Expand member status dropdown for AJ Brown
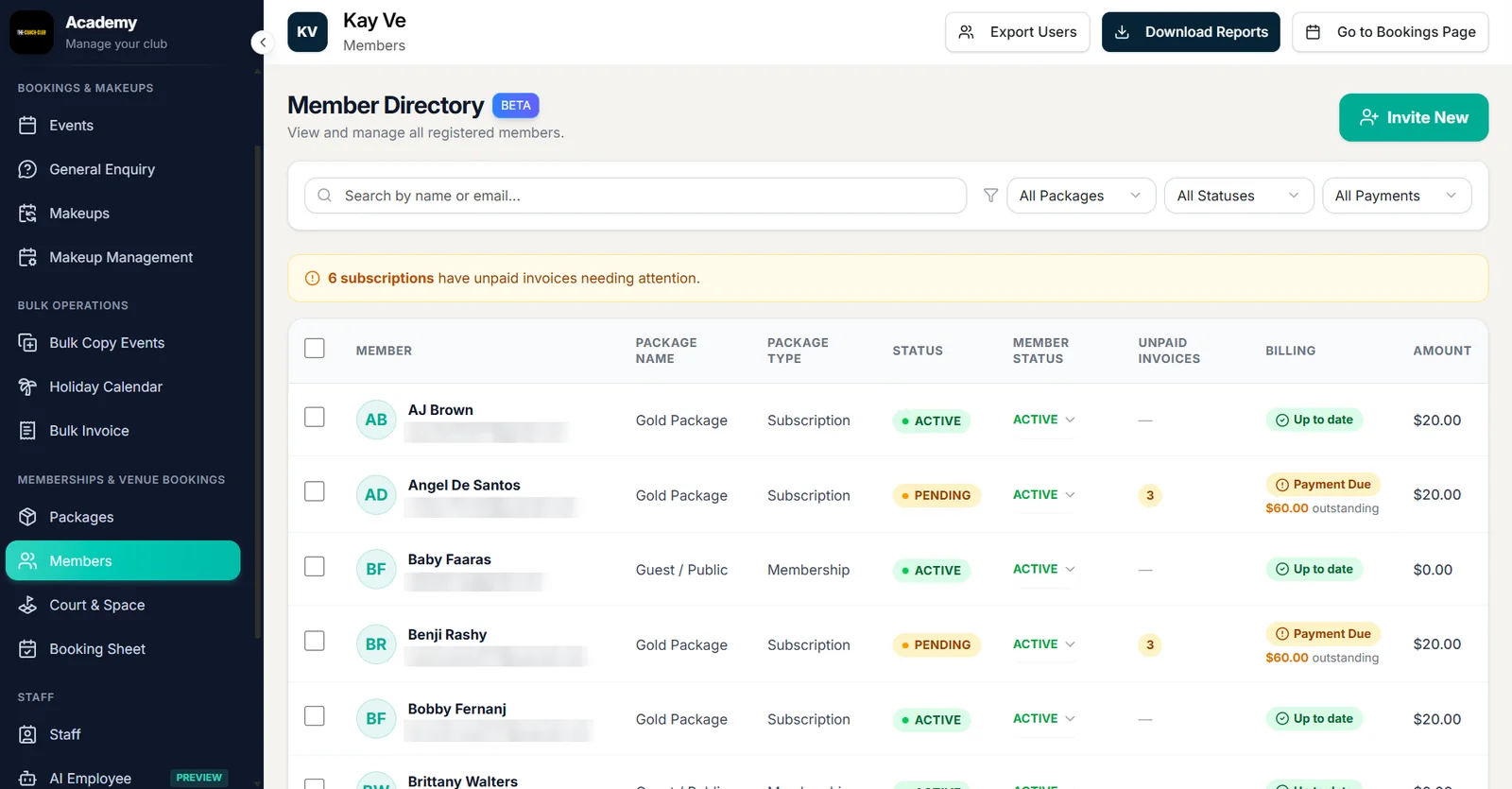 pos(1044,420)
